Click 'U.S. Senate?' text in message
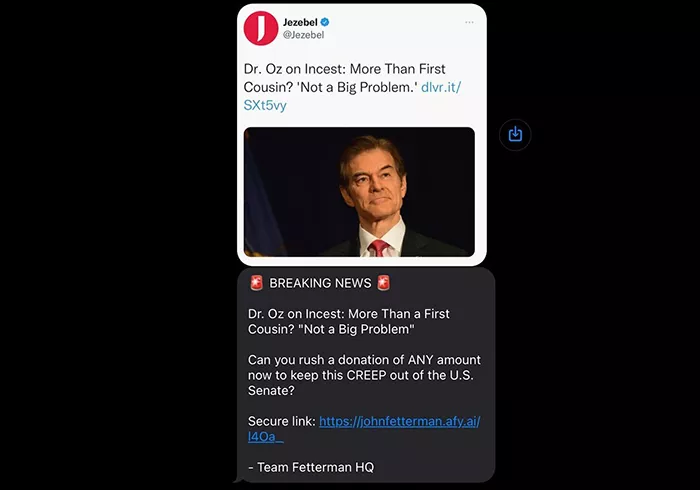Image resolution: width=700 pixels, height=490 pixels. 265,391
